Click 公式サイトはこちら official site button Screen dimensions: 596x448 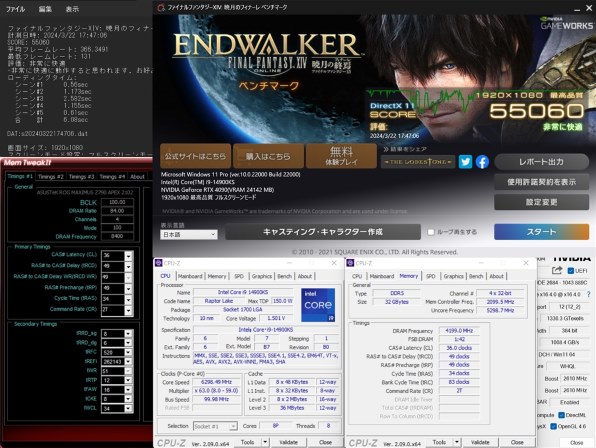click(x=195, y=156)
